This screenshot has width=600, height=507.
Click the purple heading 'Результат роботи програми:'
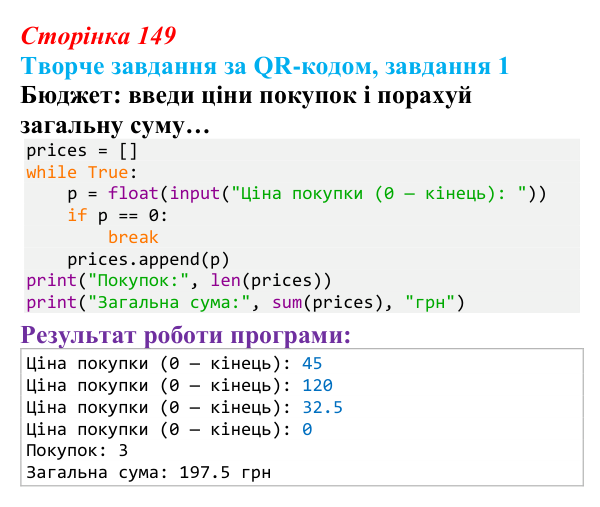point(186,335)
